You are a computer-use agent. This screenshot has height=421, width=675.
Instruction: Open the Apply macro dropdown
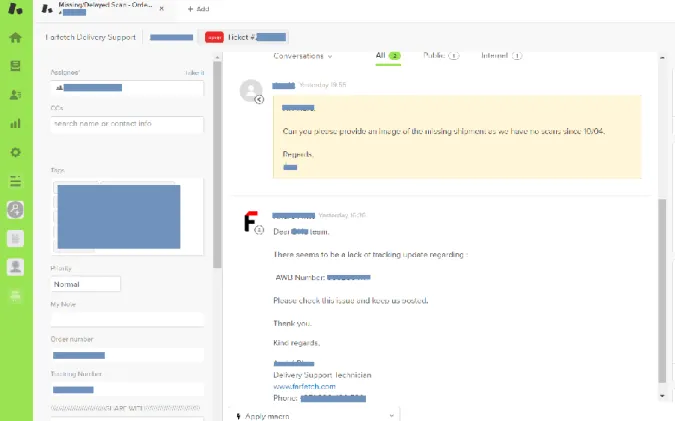coord(315,416)
